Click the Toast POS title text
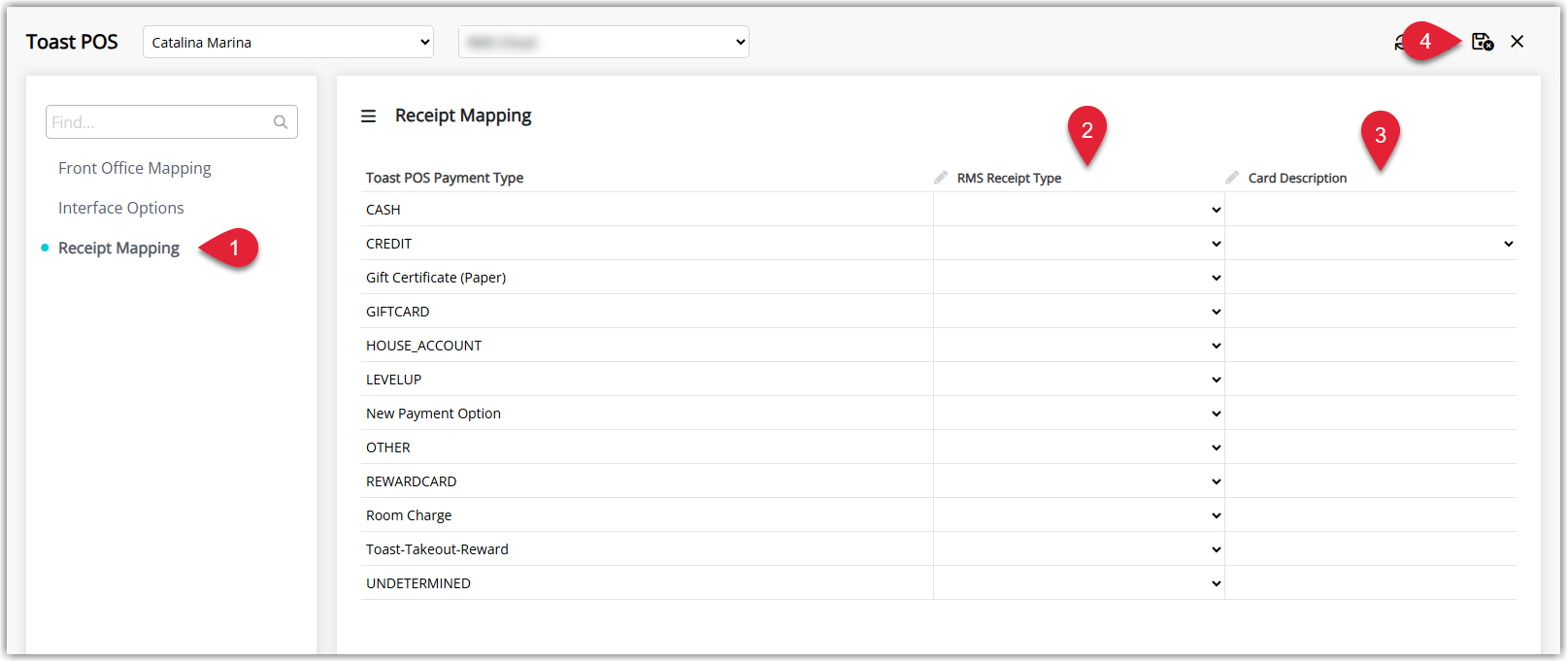 click(x=72, y=42)
